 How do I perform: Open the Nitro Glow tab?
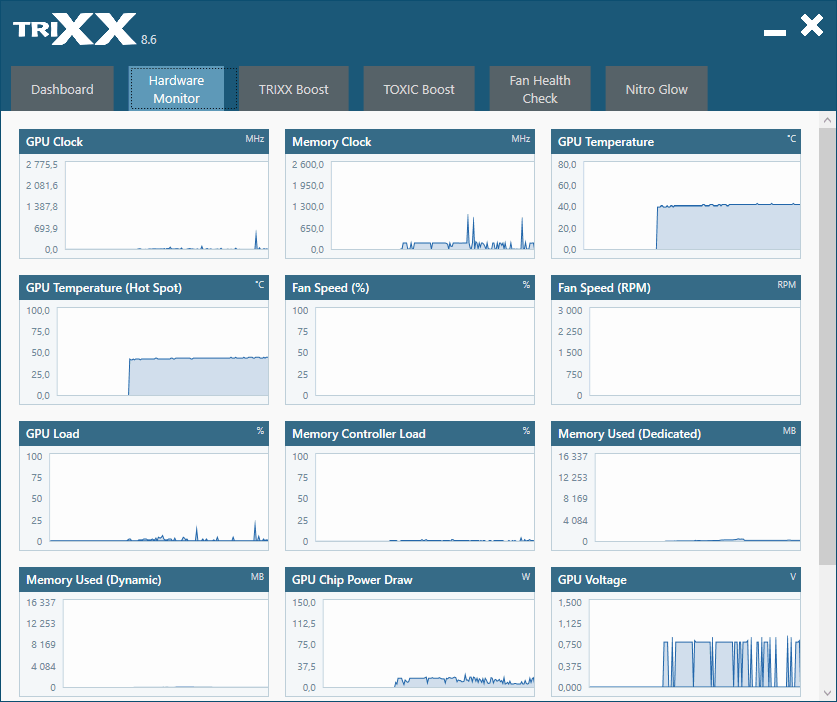656,89
